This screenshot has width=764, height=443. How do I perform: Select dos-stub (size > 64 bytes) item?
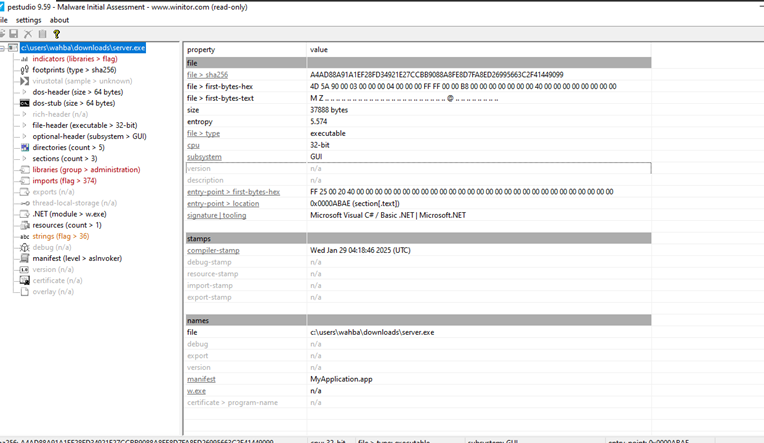[x=74, y=103]
